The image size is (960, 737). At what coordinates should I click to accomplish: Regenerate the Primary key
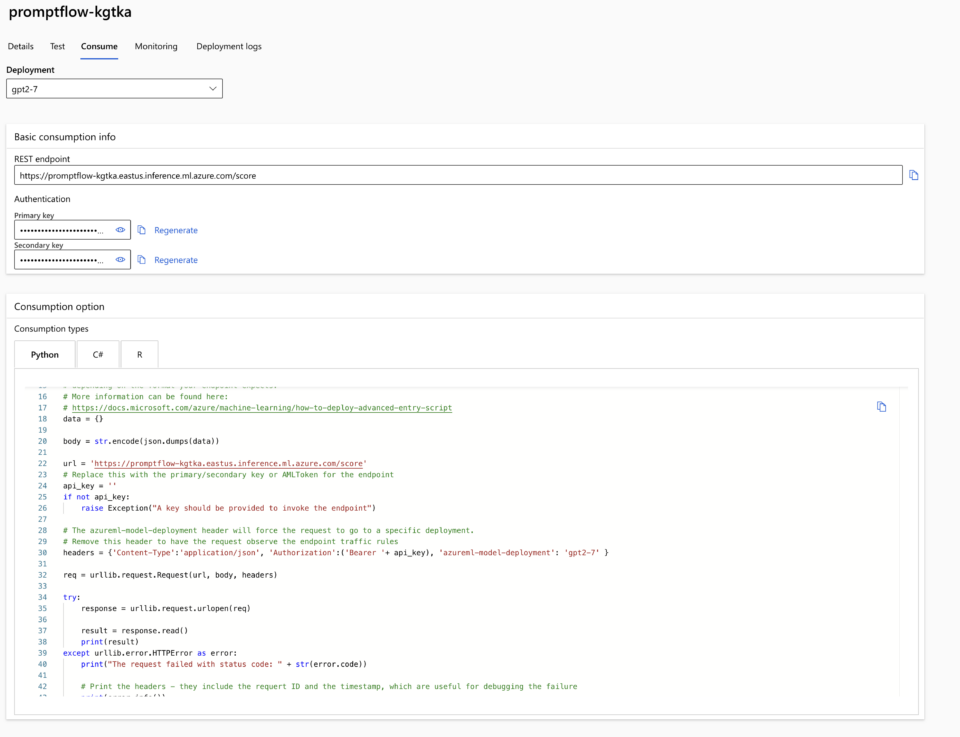(176, 230)
